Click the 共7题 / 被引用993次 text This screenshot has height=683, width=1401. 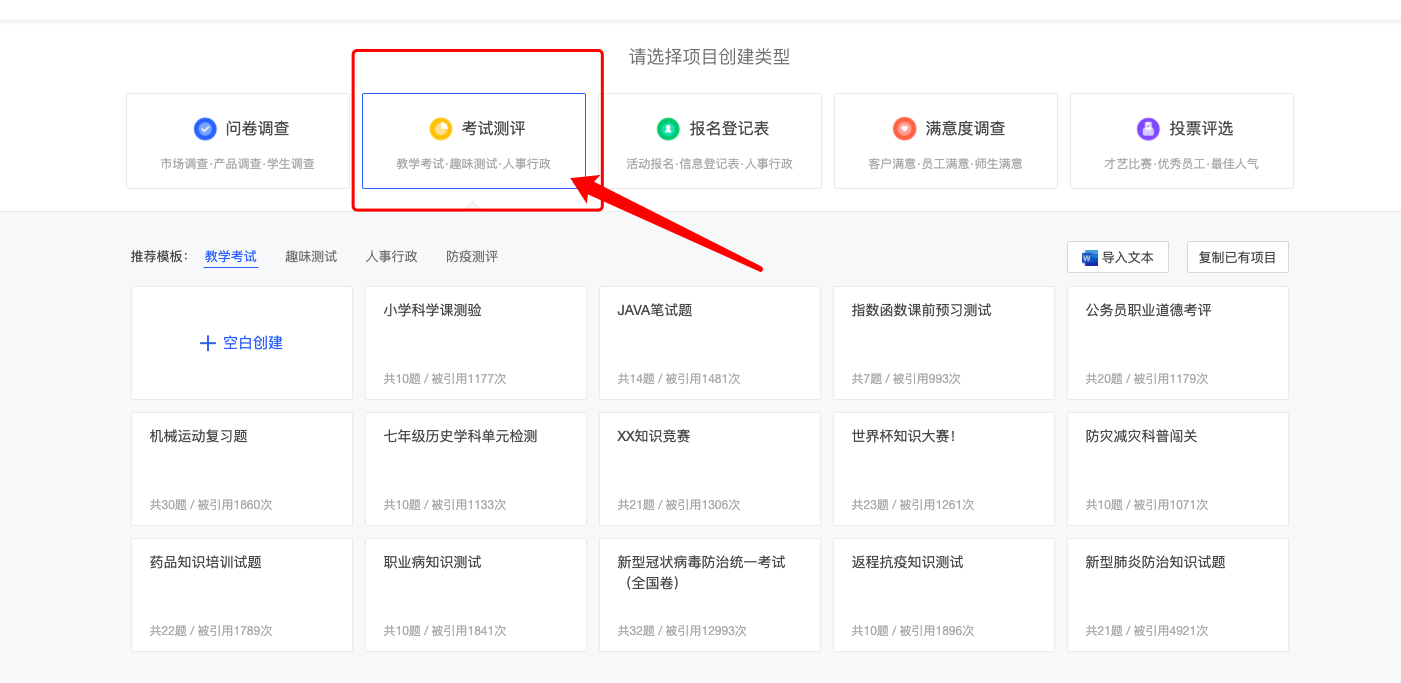(x=906, y=379)
